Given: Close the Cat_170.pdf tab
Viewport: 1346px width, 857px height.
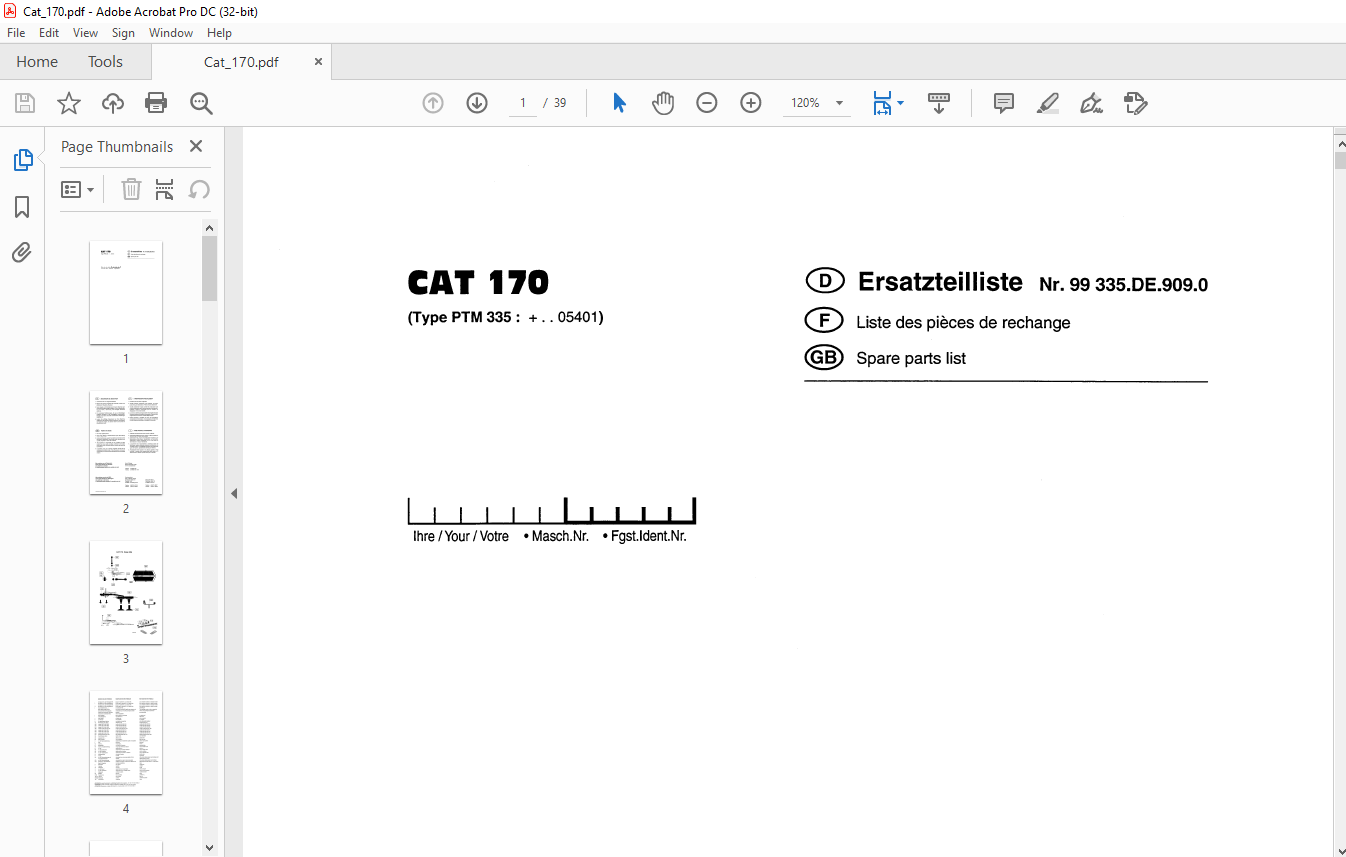Looking at the screenshot, I should coord(318,61).
